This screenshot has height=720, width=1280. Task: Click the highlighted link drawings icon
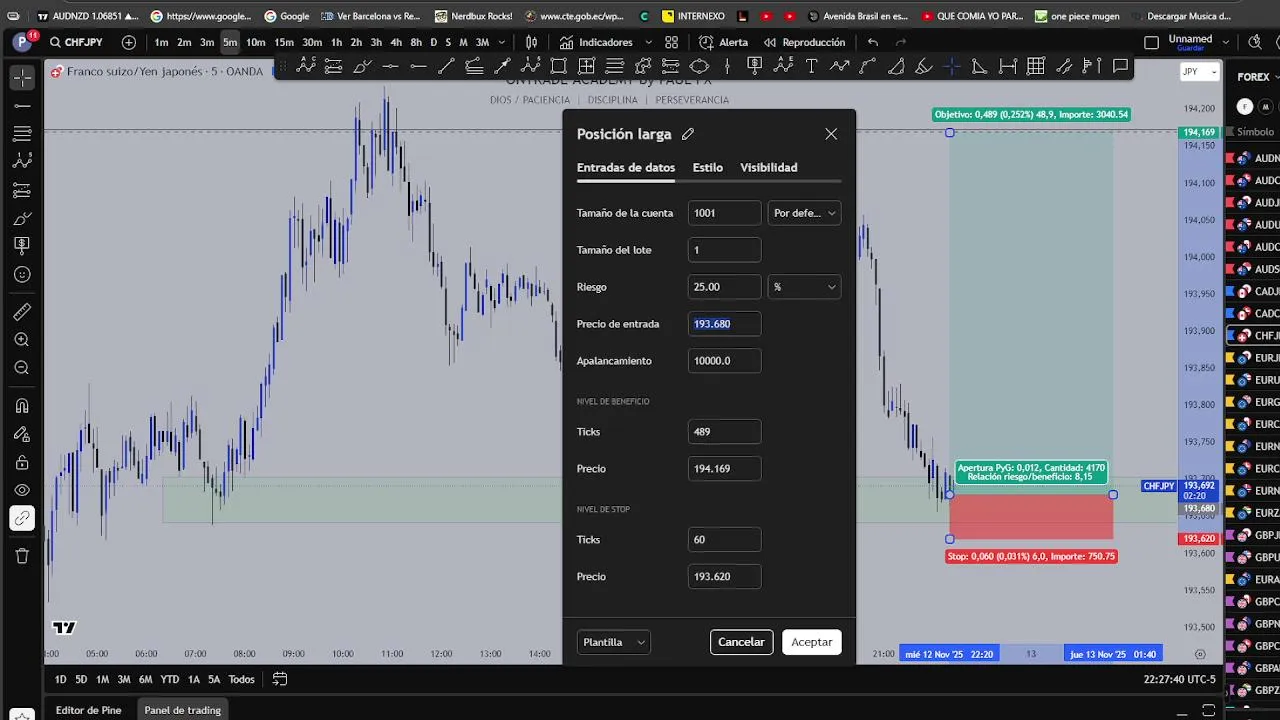(22, 518)
